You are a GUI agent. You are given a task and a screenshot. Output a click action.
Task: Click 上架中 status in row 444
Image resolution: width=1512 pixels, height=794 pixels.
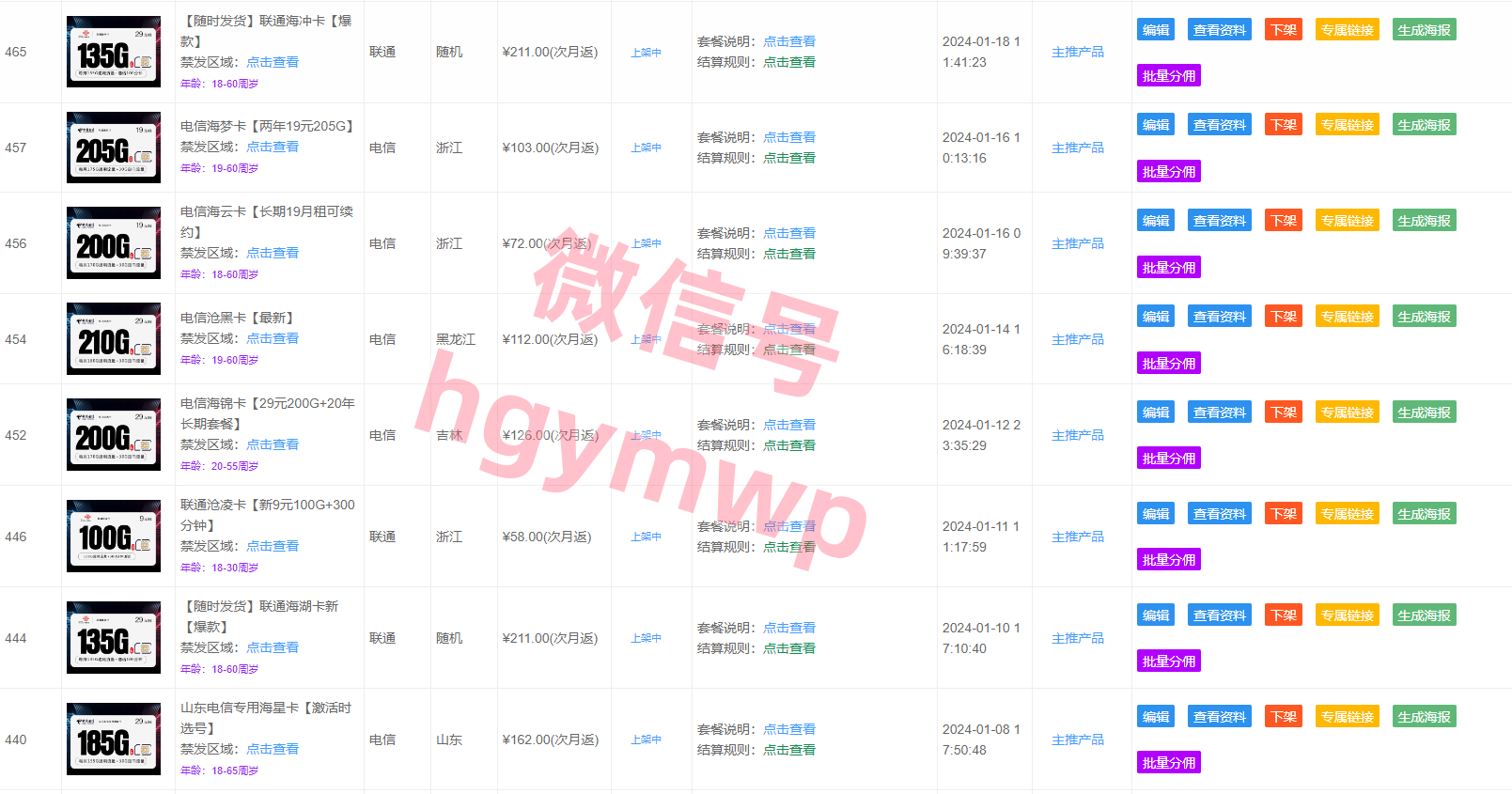tap(646, 638)
